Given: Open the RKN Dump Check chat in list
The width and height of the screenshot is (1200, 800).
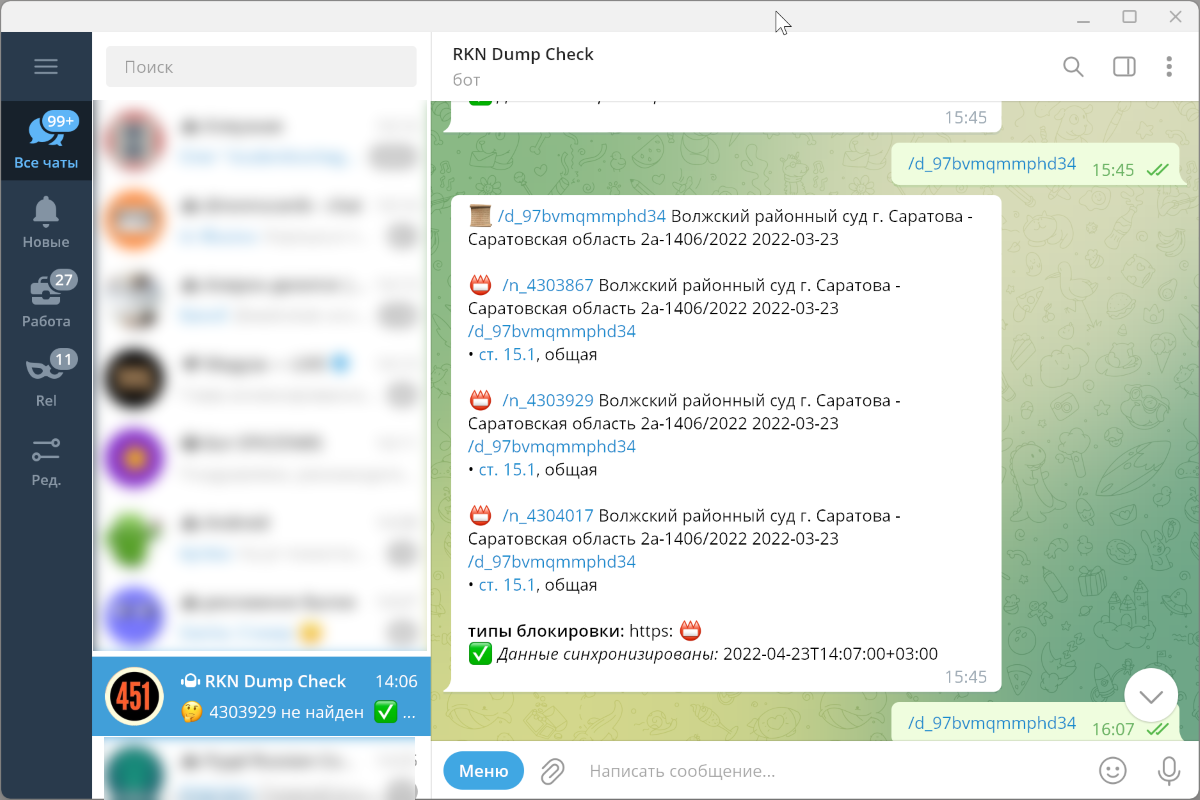Looking at the screenshot, I should 261,696.
